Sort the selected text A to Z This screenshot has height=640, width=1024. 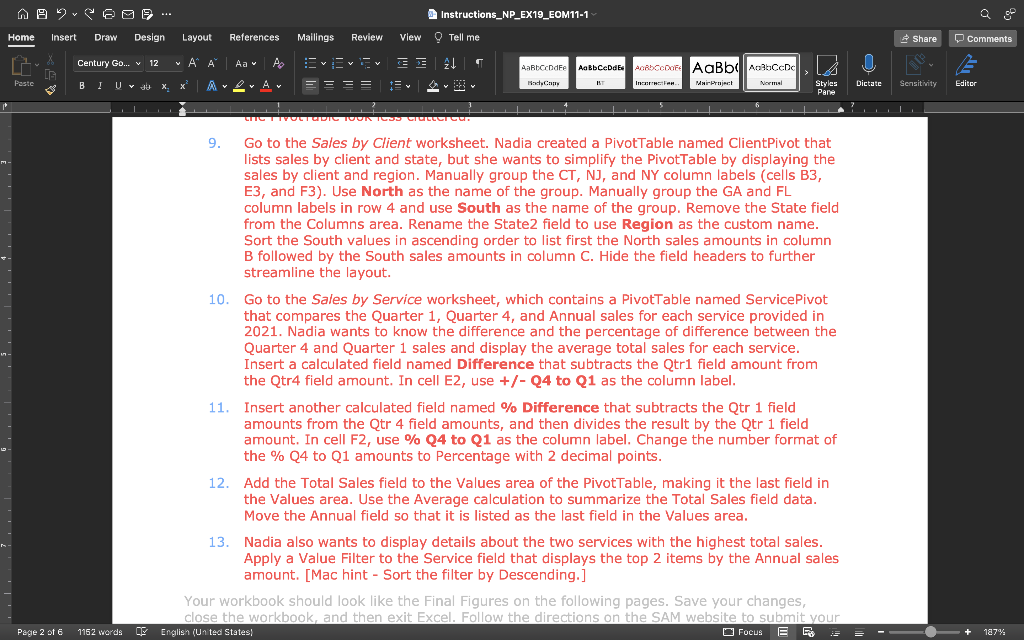pyautogui.click(x=450, y=63)
